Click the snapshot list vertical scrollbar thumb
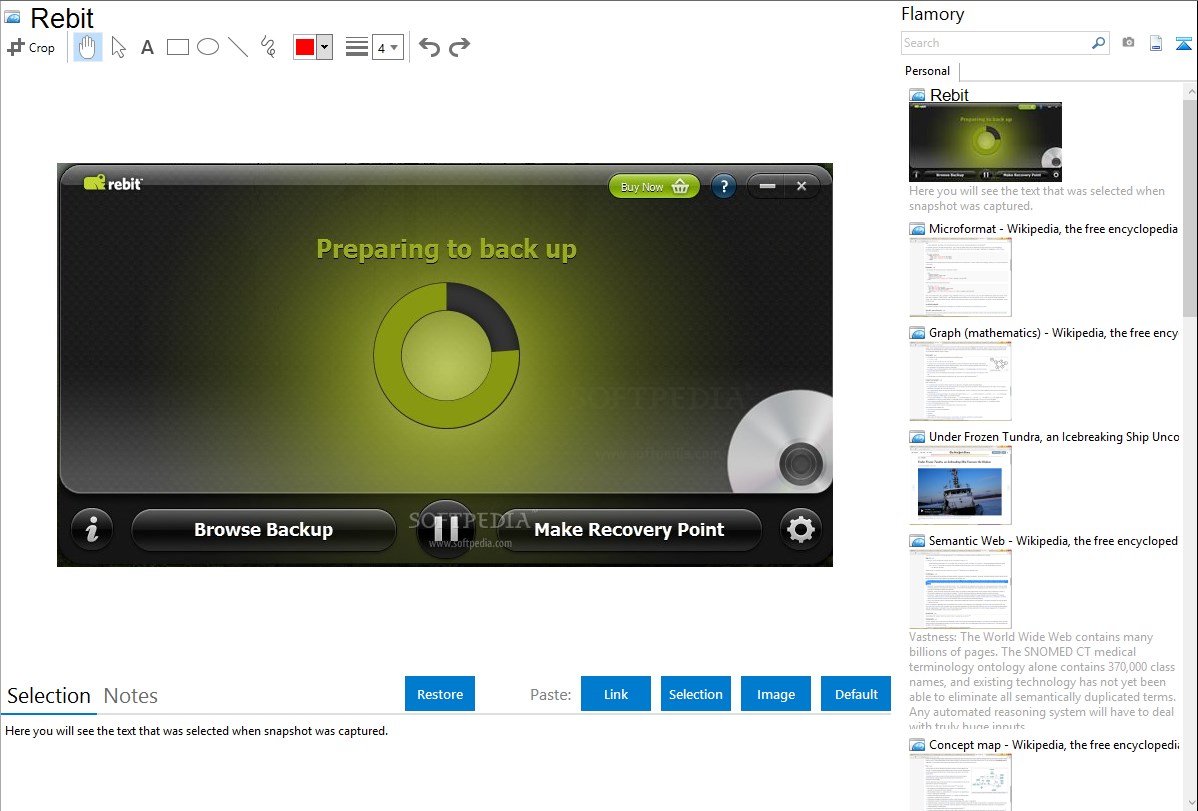This screenshot has width=1198, height=811. tap(1190, 206)
